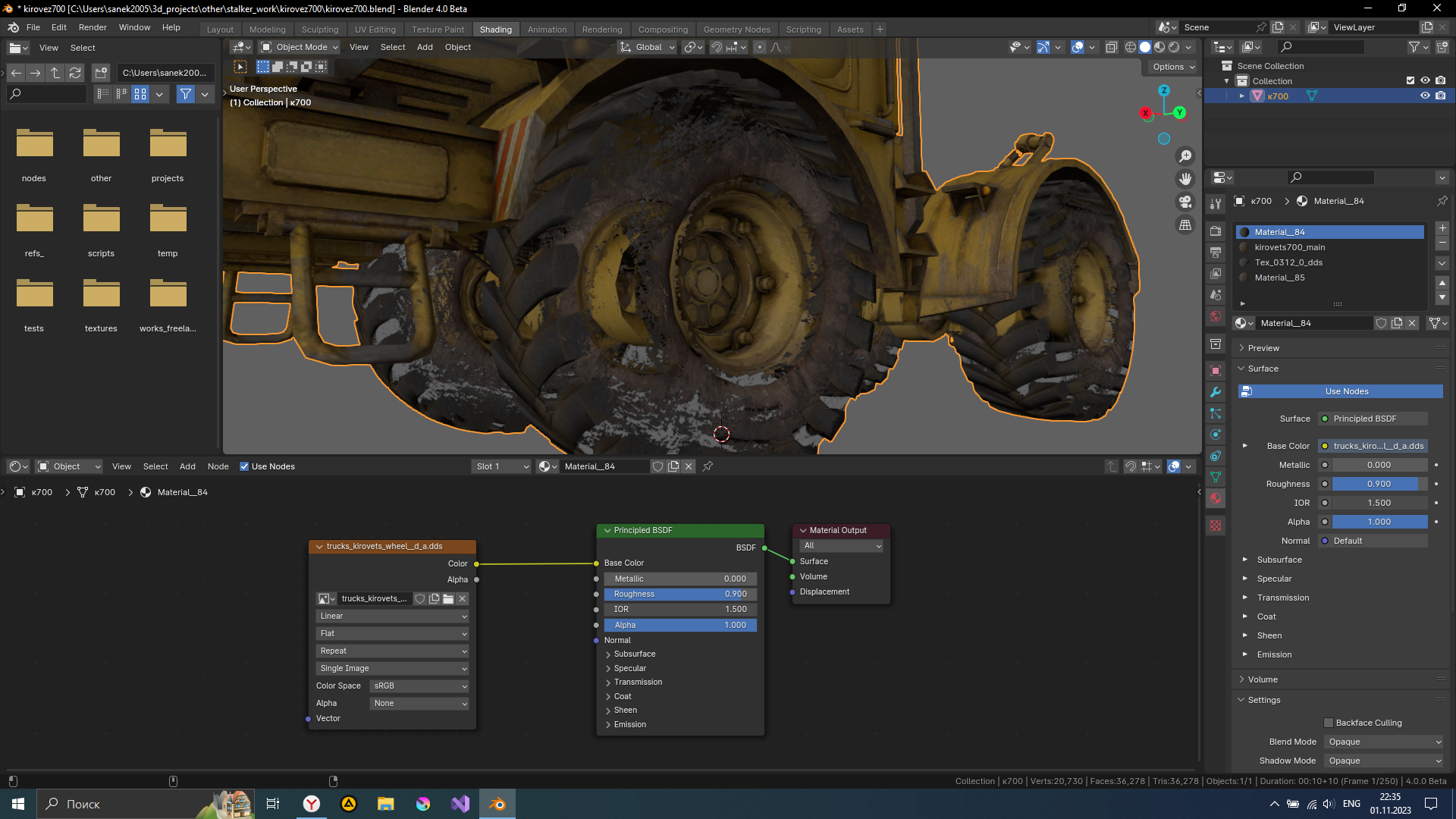1456x819 pixels.
Task: Expand Volume panel in material properties
Action: (x=1263, y=679)
